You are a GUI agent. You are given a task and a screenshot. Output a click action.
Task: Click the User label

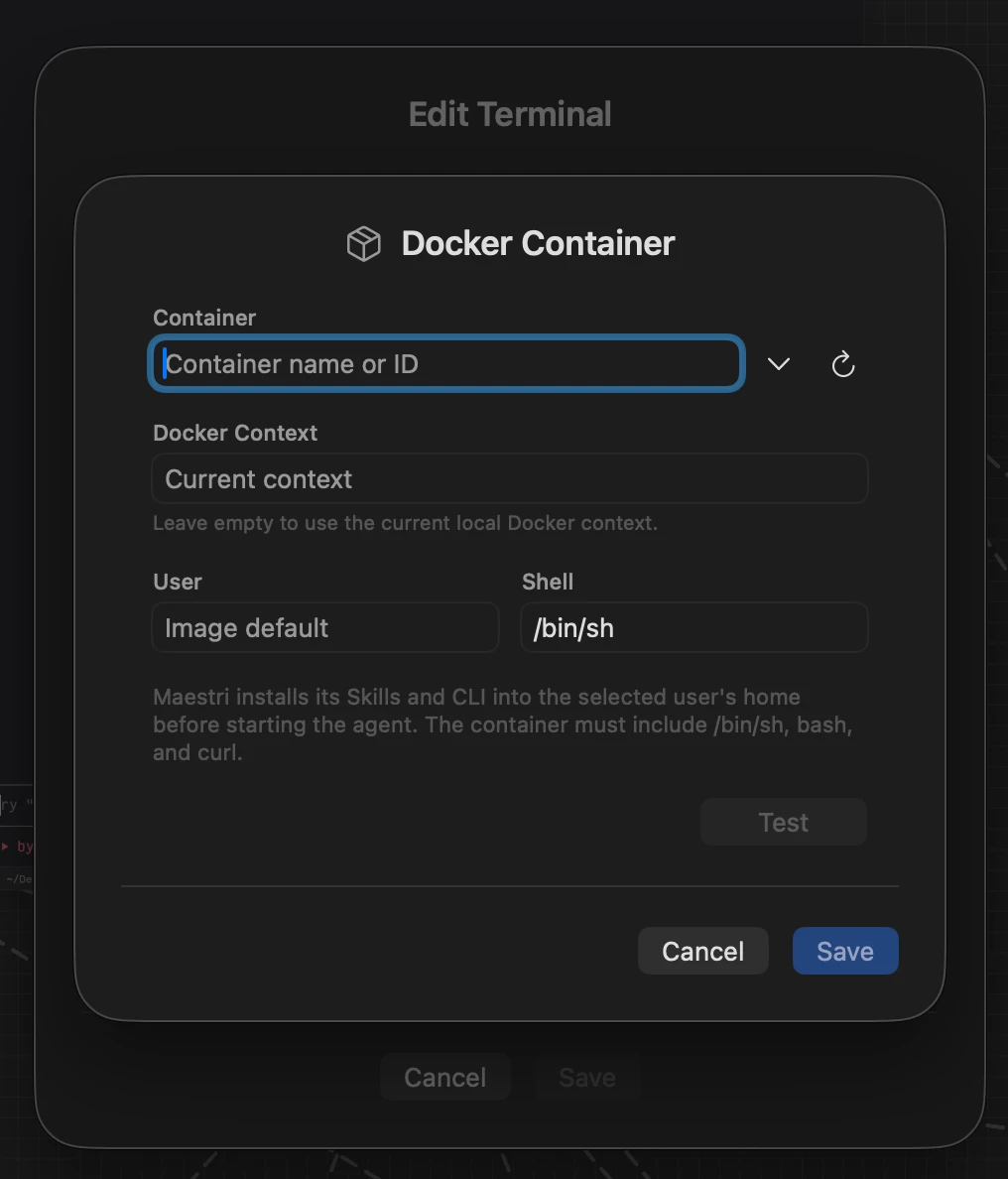click(178, 582)
